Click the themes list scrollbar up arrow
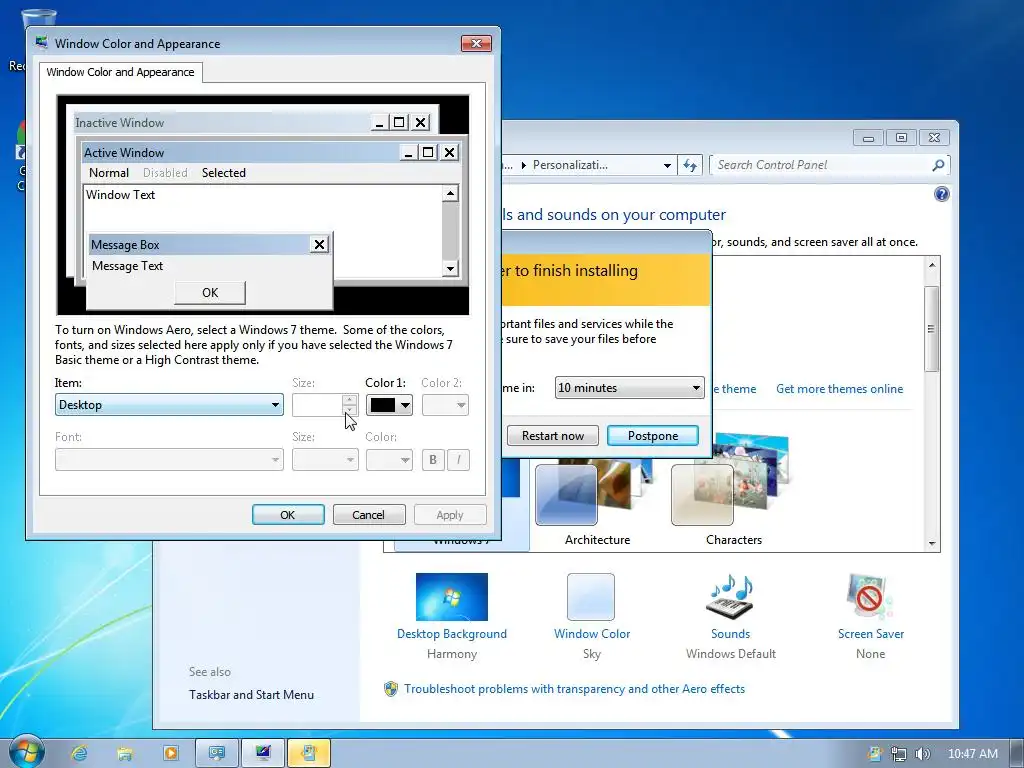 tap(932, 264)
